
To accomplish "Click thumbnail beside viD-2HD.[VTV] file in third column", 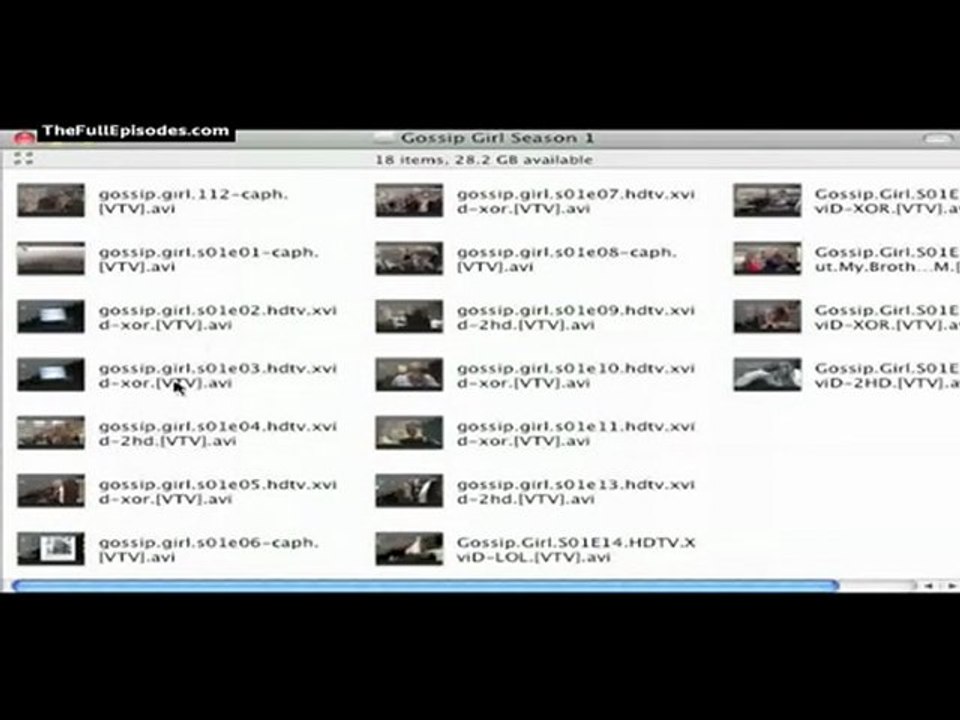I will [x=767, y=375].
